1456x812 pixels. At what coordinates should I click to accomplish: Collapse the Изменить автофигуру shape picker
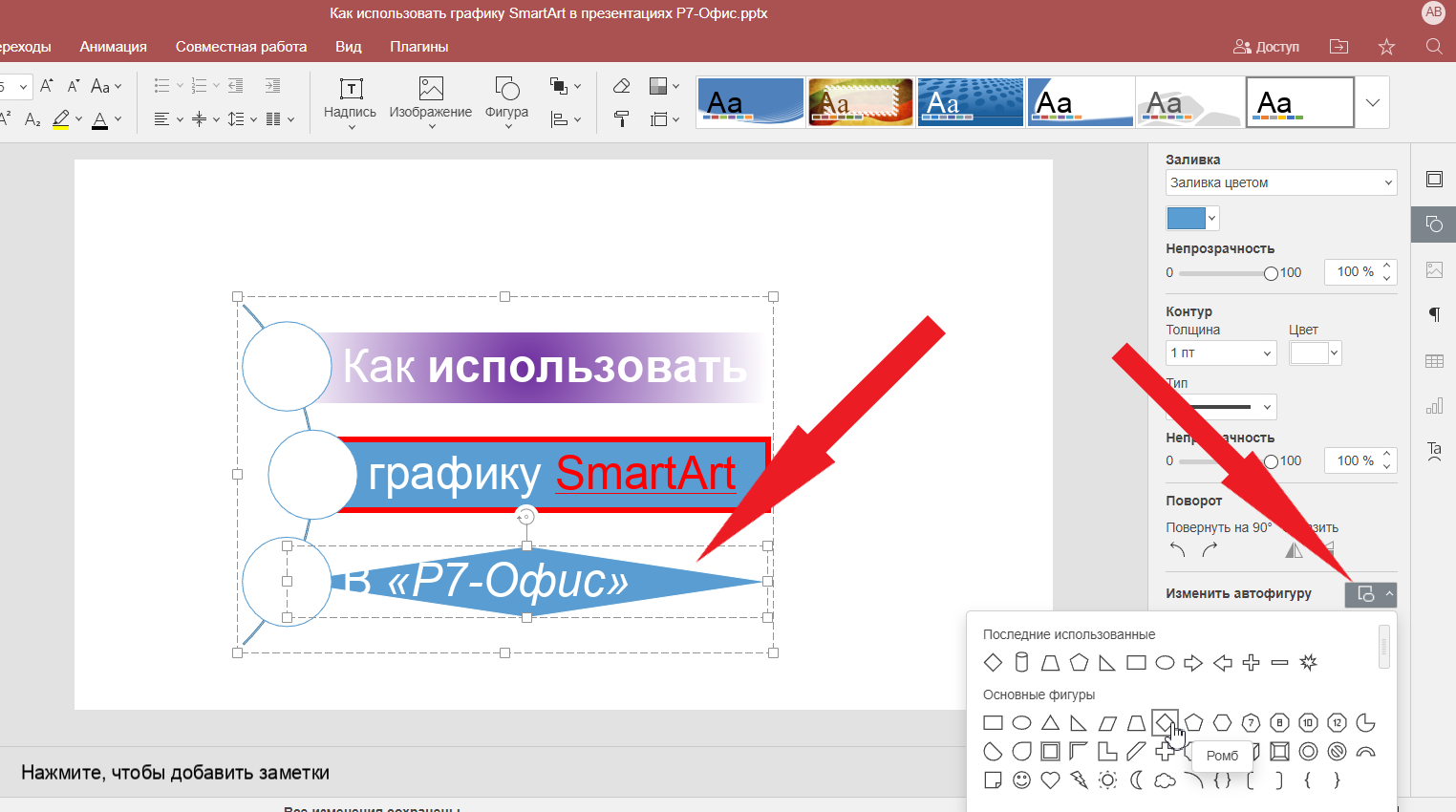(1371, 594)
